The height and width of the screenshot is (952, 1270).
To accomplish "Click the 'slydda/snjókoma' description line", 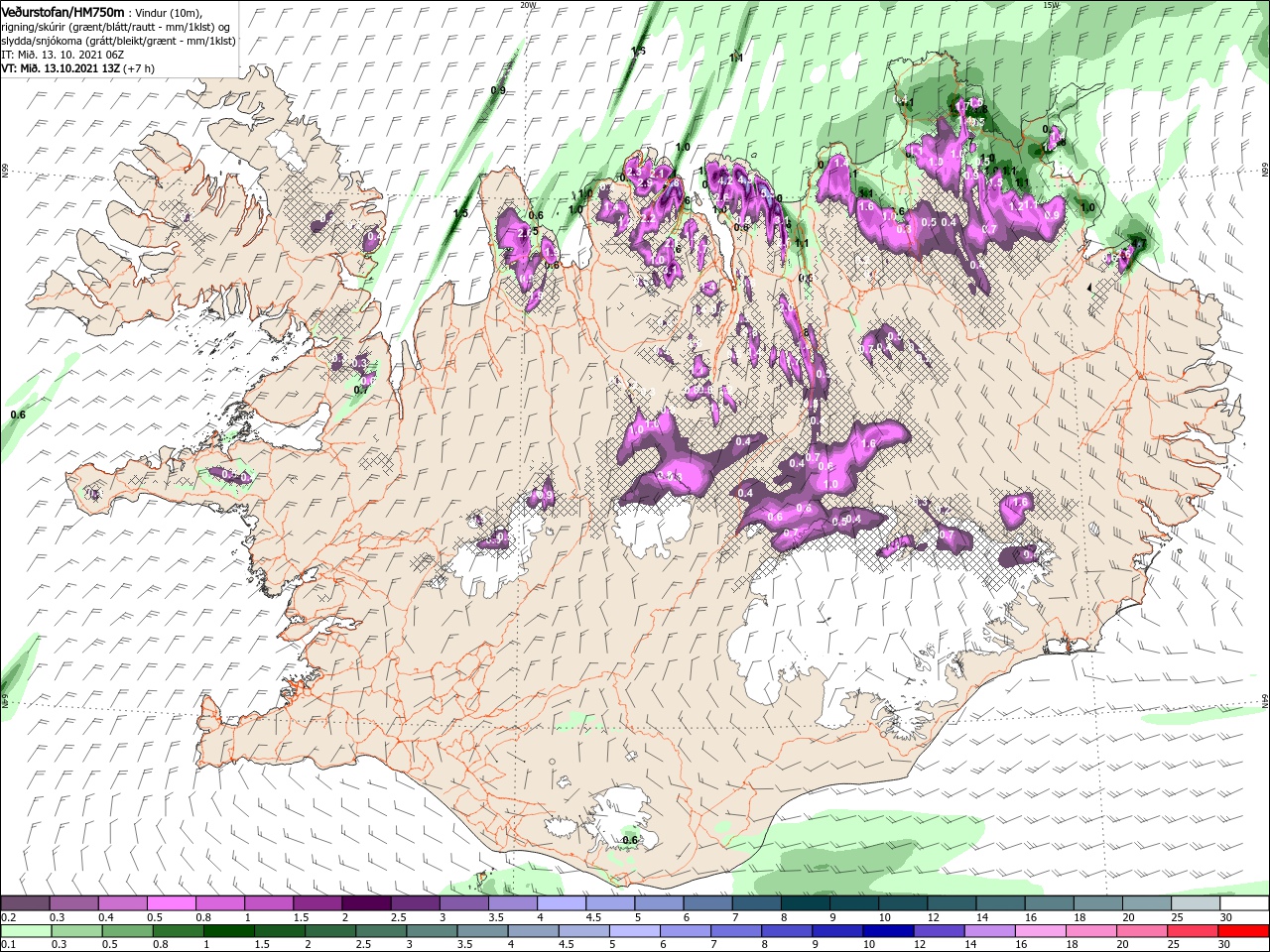I will [116, 40].
